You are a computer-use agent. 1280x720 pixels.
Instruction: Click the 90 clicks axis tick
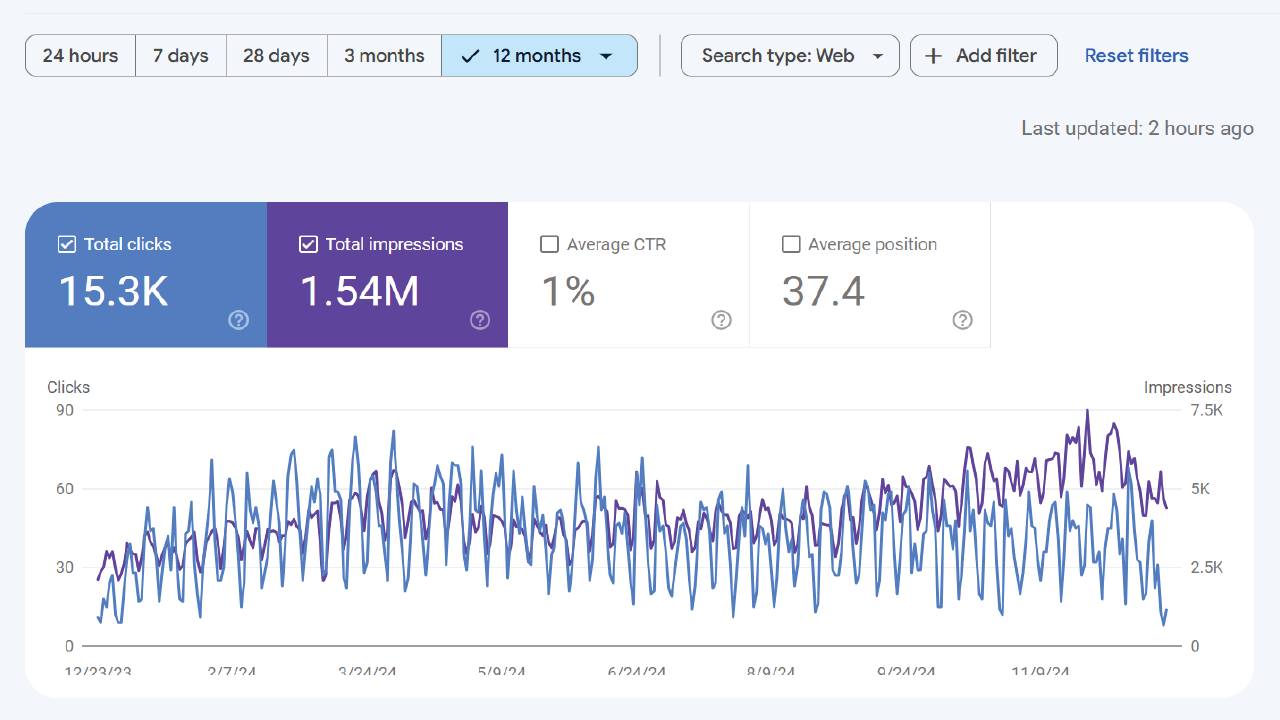(x=65, y=410)
